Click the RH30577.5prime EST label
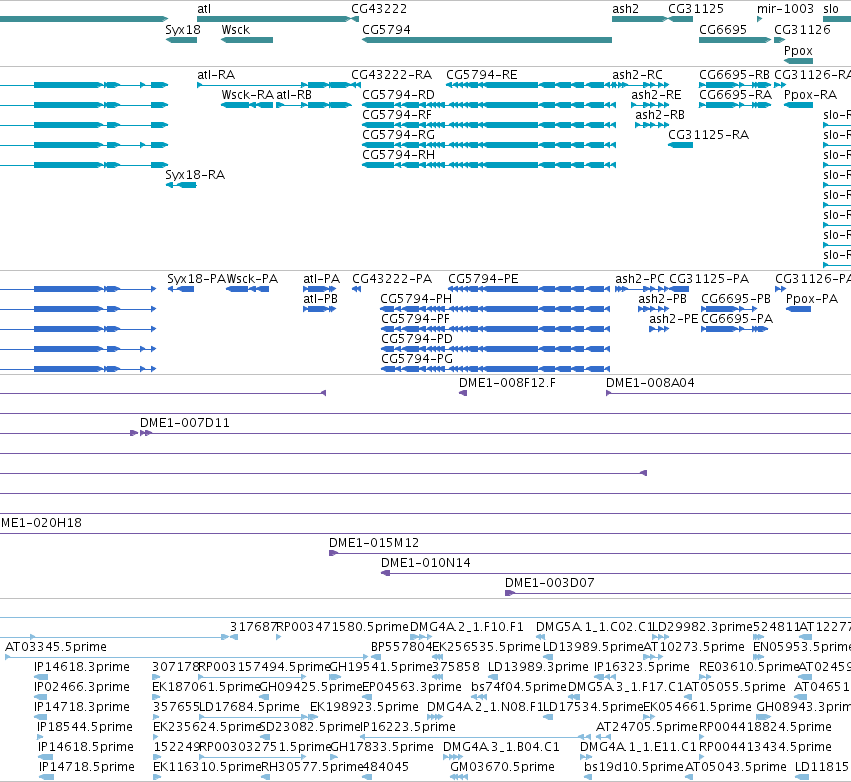Screen dimensions: 851x782 (311, 767)
